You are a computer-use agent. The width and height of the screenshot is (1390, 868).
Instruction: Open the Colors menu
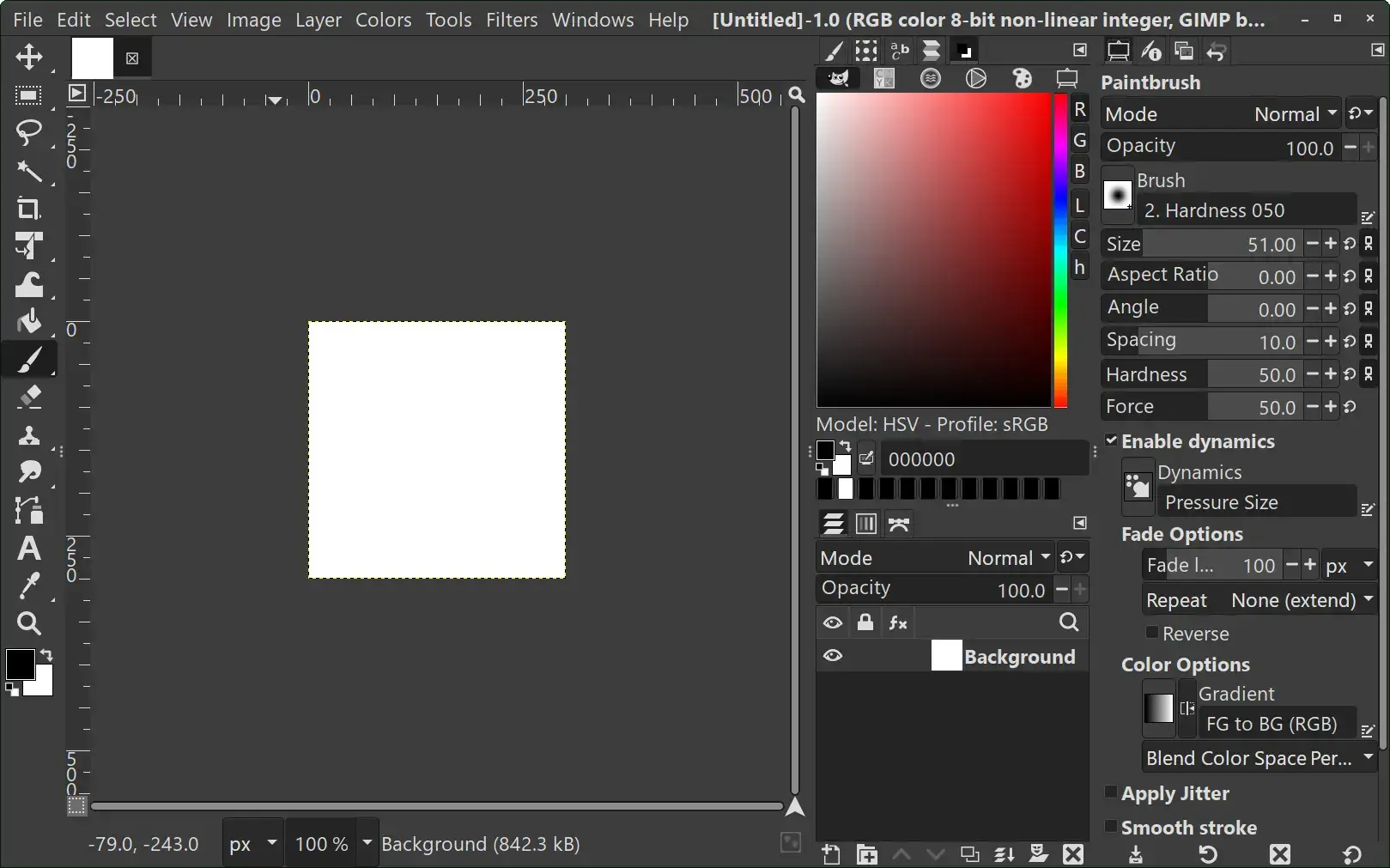click(x=383, y=20)
